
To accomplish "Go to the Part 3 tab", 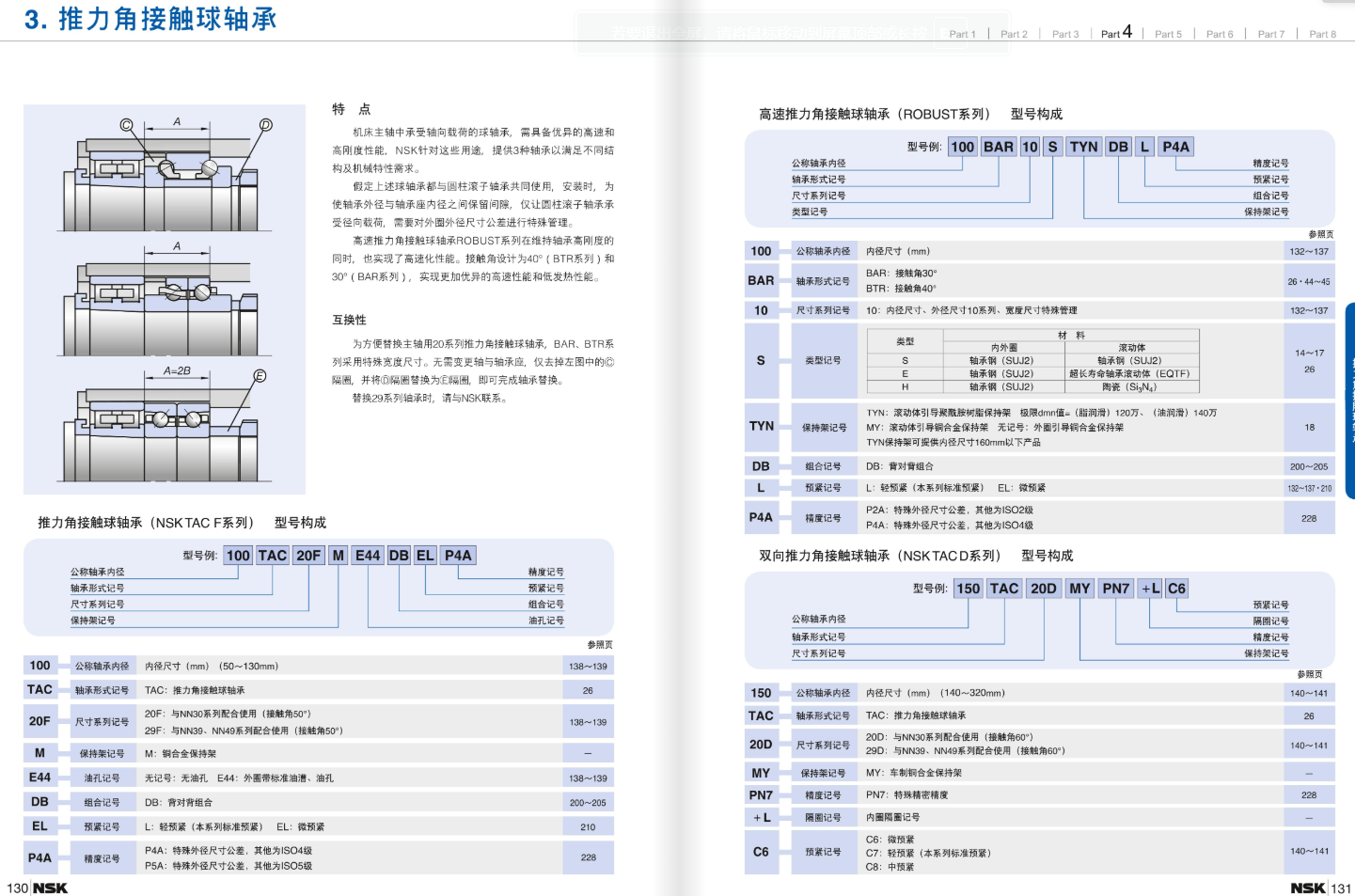I will pos(1065,34).
